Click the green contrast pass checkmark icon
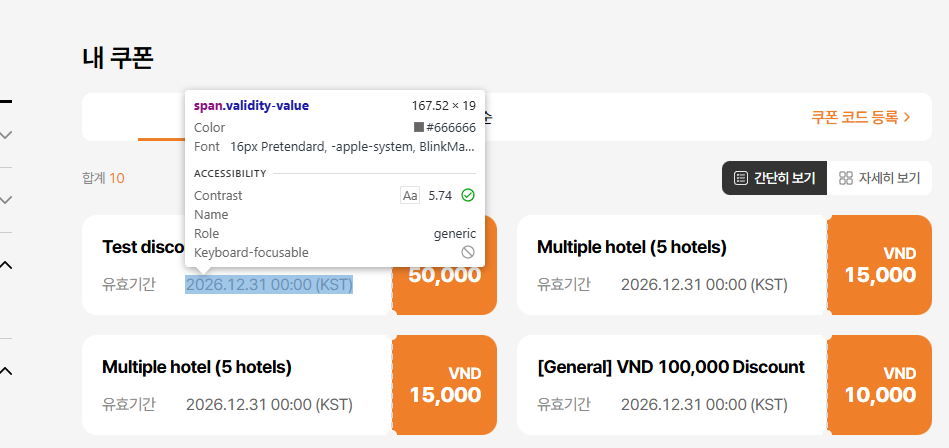Viewport: 949px width, 448px height. tap(468, 196)
